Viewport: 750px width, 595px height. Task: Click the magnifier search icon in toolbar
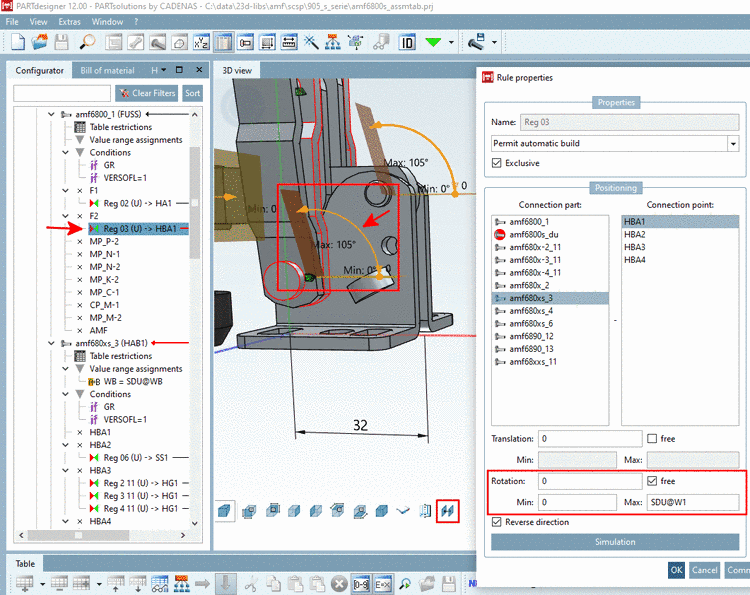coord(87,42)
